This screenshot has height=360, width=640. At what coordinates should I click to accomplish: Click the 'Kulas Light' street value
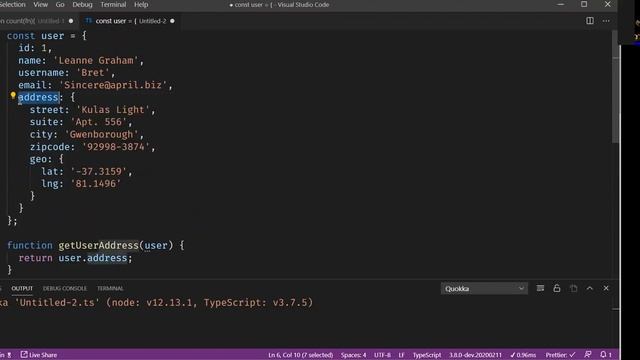pyautogui.click(x=113, y=110)
